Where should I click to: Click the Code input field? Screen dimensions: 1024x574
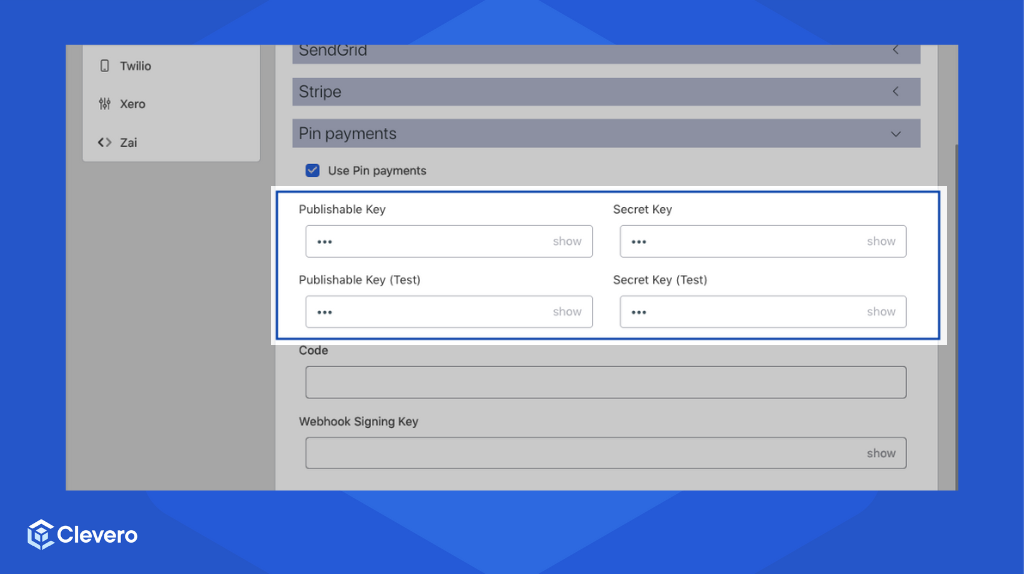605,382
